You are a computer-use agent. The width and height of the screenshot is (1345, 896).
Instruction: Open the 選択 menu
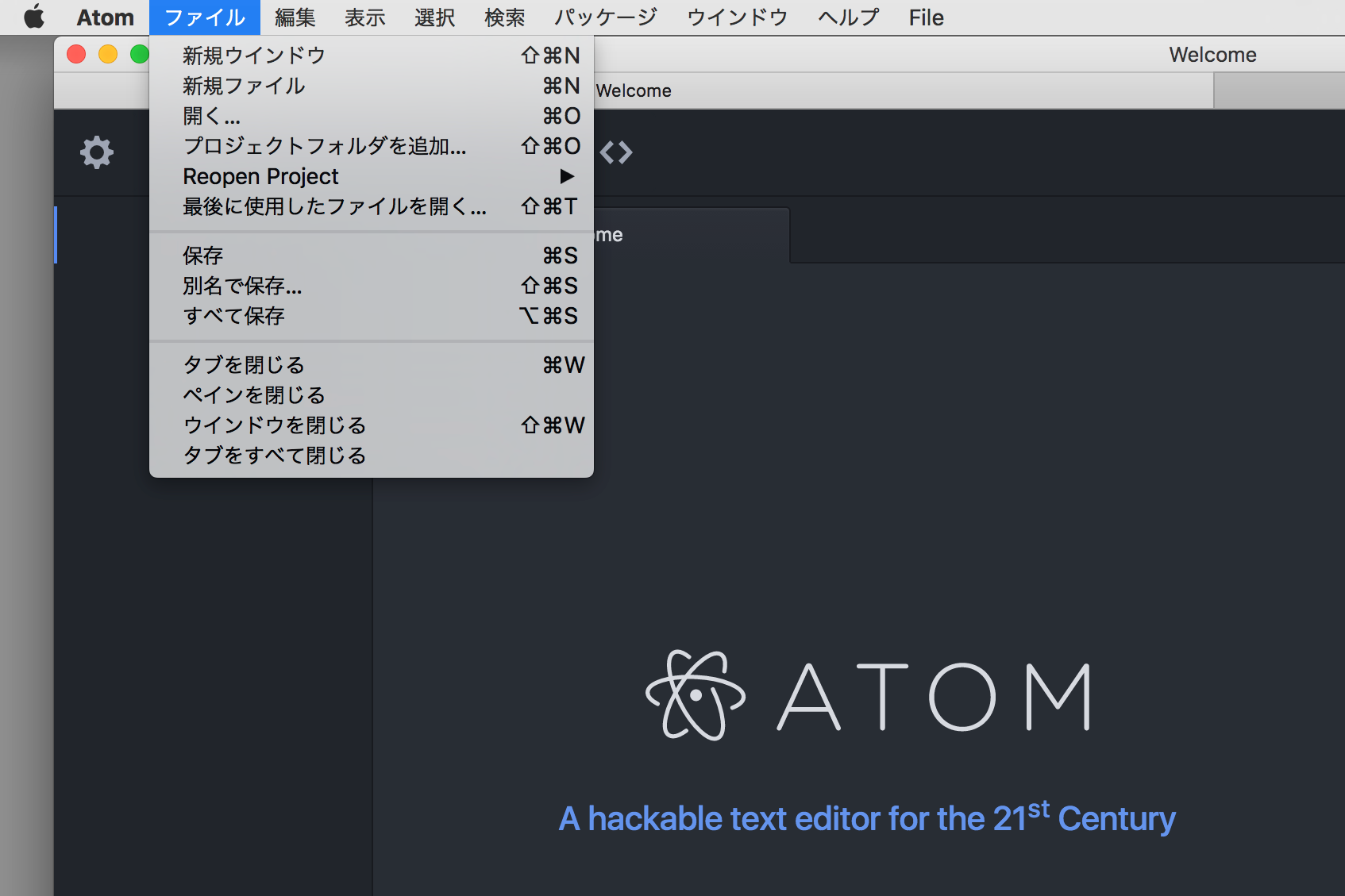[435, 17]
